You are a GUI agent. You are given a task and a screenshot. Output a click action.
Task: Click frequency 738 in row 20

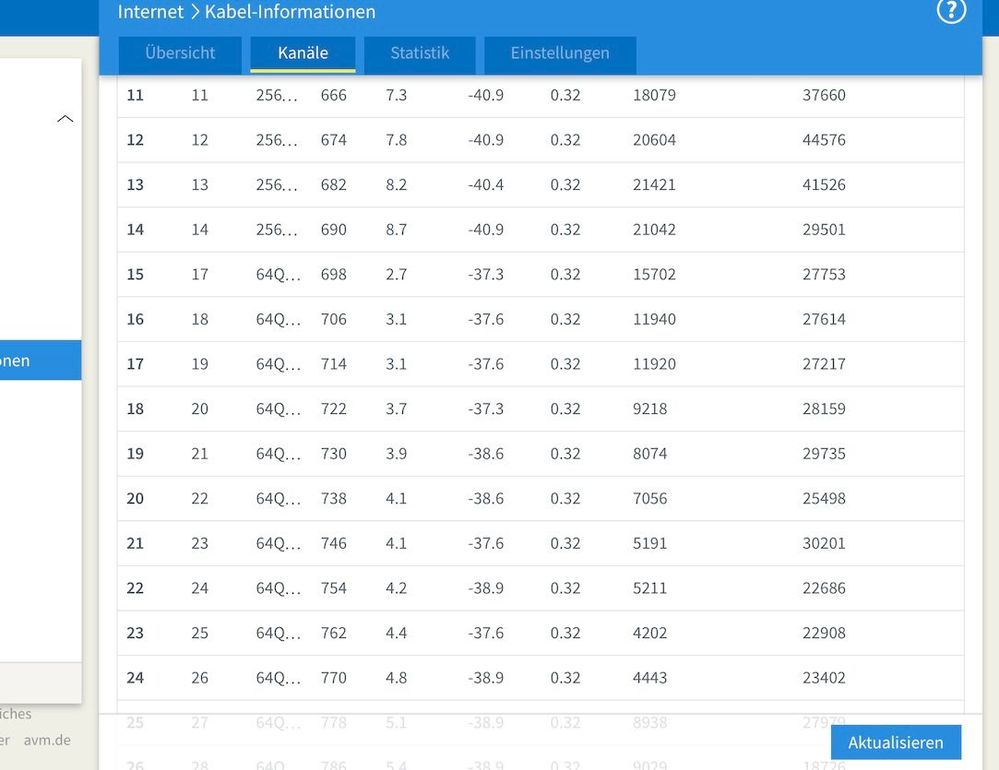click(333, 498)
